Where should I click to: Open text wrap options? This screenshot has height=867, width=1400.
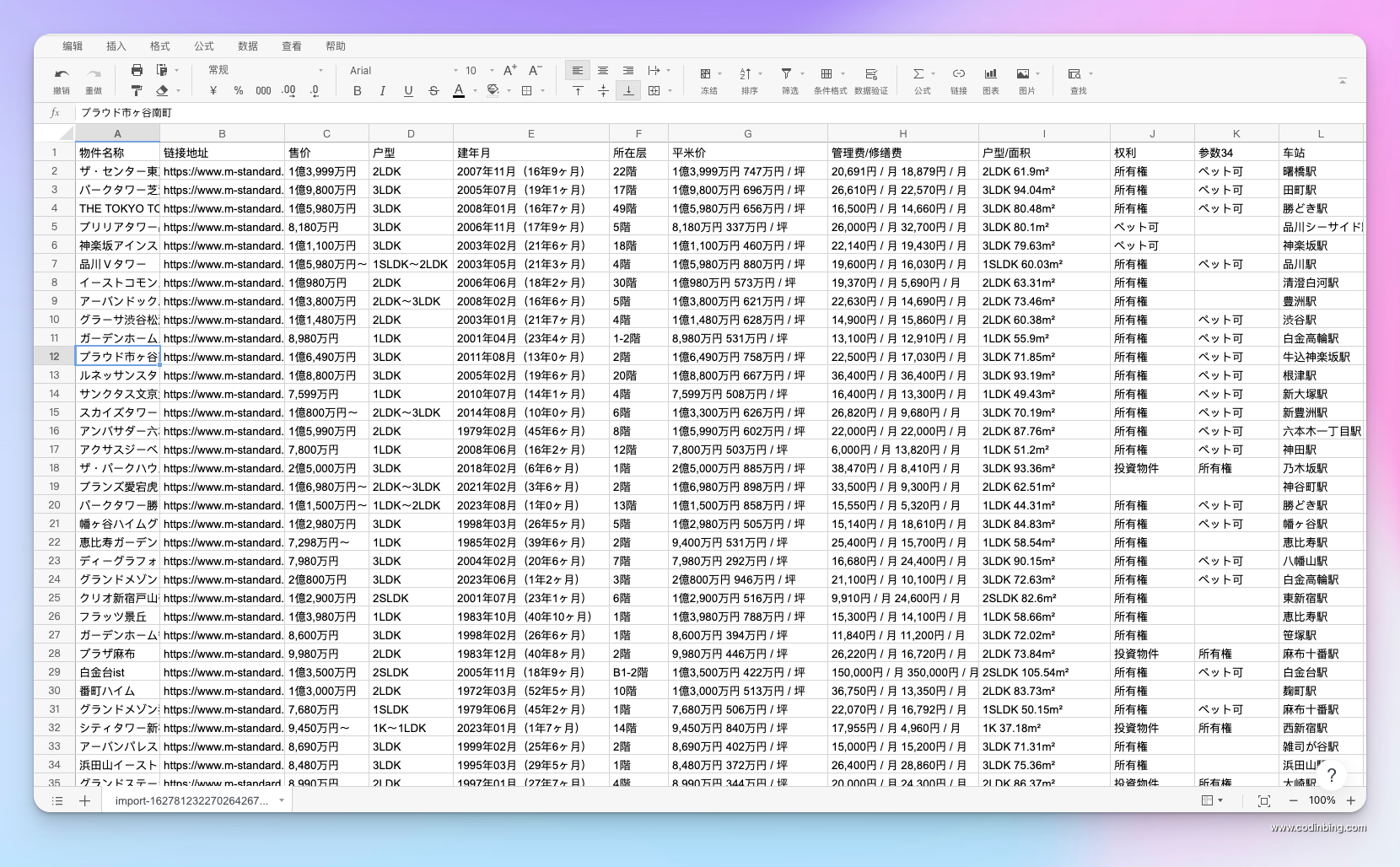[654, 70]
